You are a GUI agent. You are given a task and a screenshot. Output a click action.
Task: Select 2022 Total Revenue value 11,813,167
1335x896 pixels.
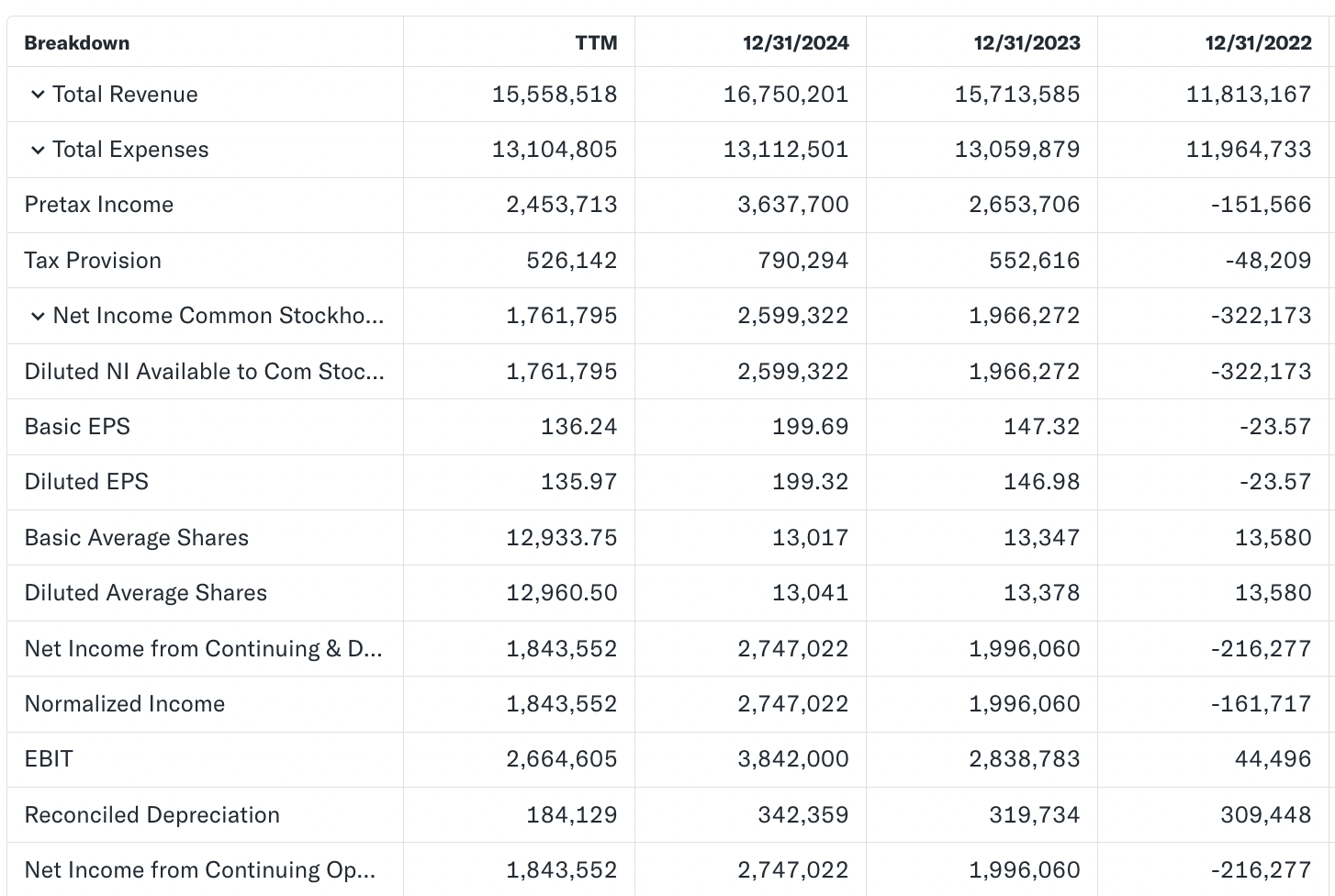tap(1249, 95)
